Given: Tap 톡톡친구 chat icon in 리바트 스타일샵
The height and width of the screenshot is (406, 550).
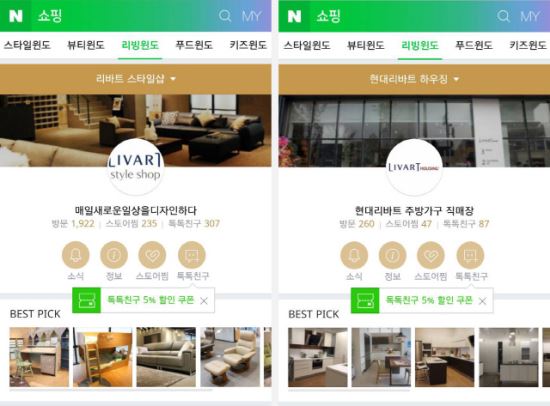Looking at the screenshot, I should [192, 255].
